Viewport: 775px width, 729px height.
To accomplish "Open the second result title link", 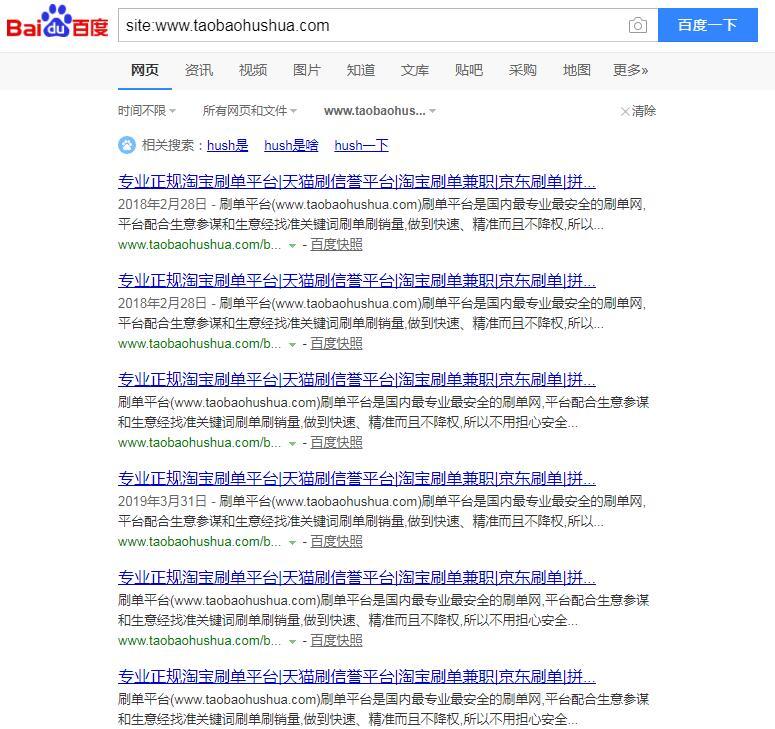I will coord(357,280).
